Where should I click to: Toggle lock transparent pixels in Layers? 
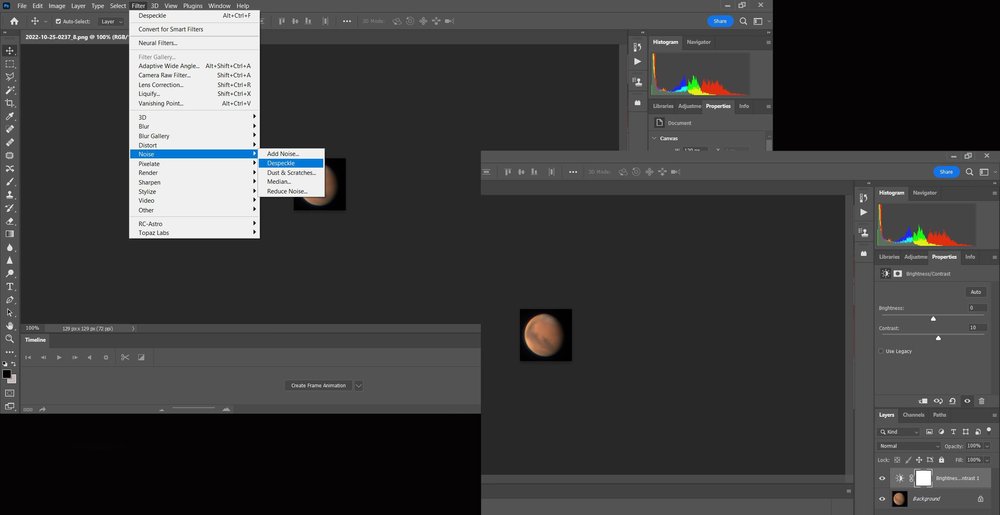point(897,460)
